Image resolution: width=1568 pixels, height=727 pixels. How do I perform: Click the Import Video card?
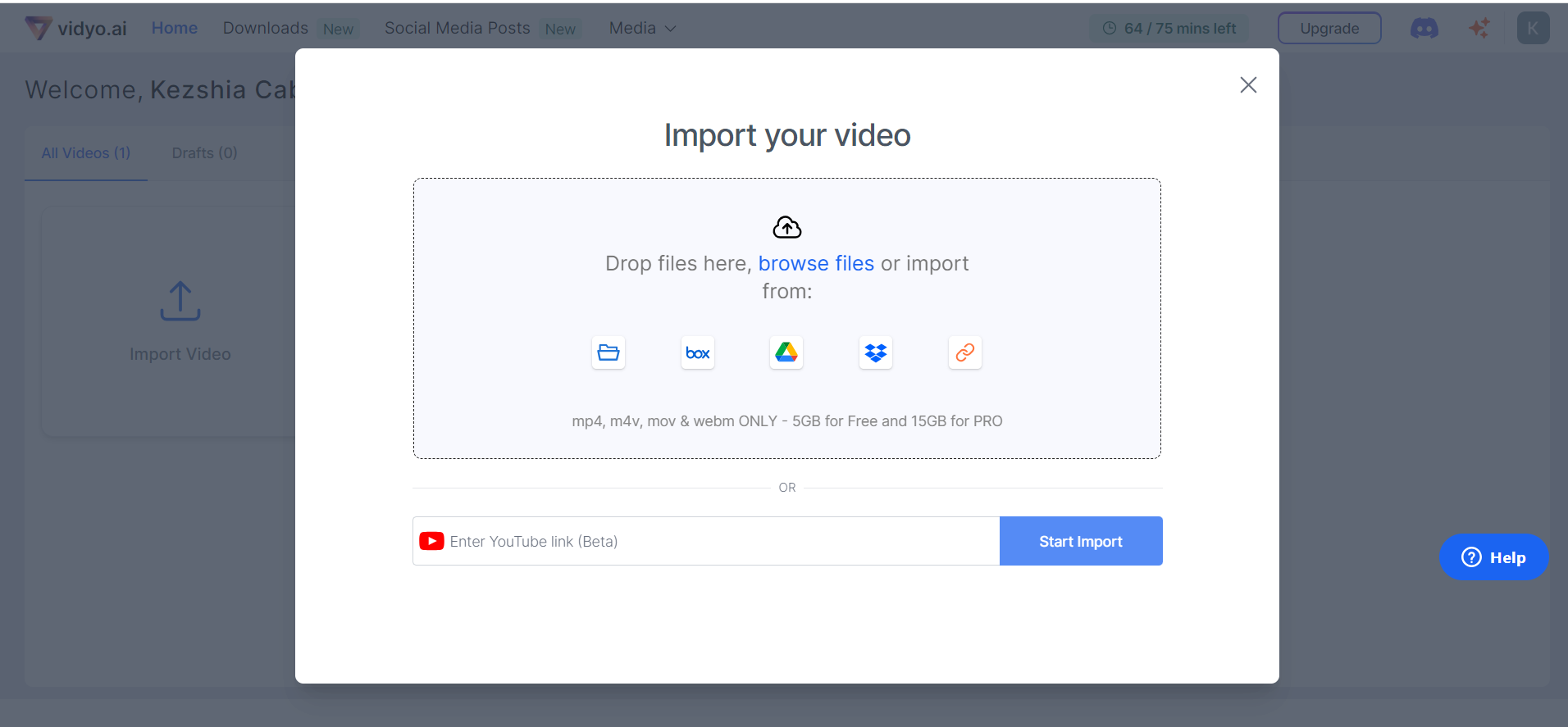[180, 321]
